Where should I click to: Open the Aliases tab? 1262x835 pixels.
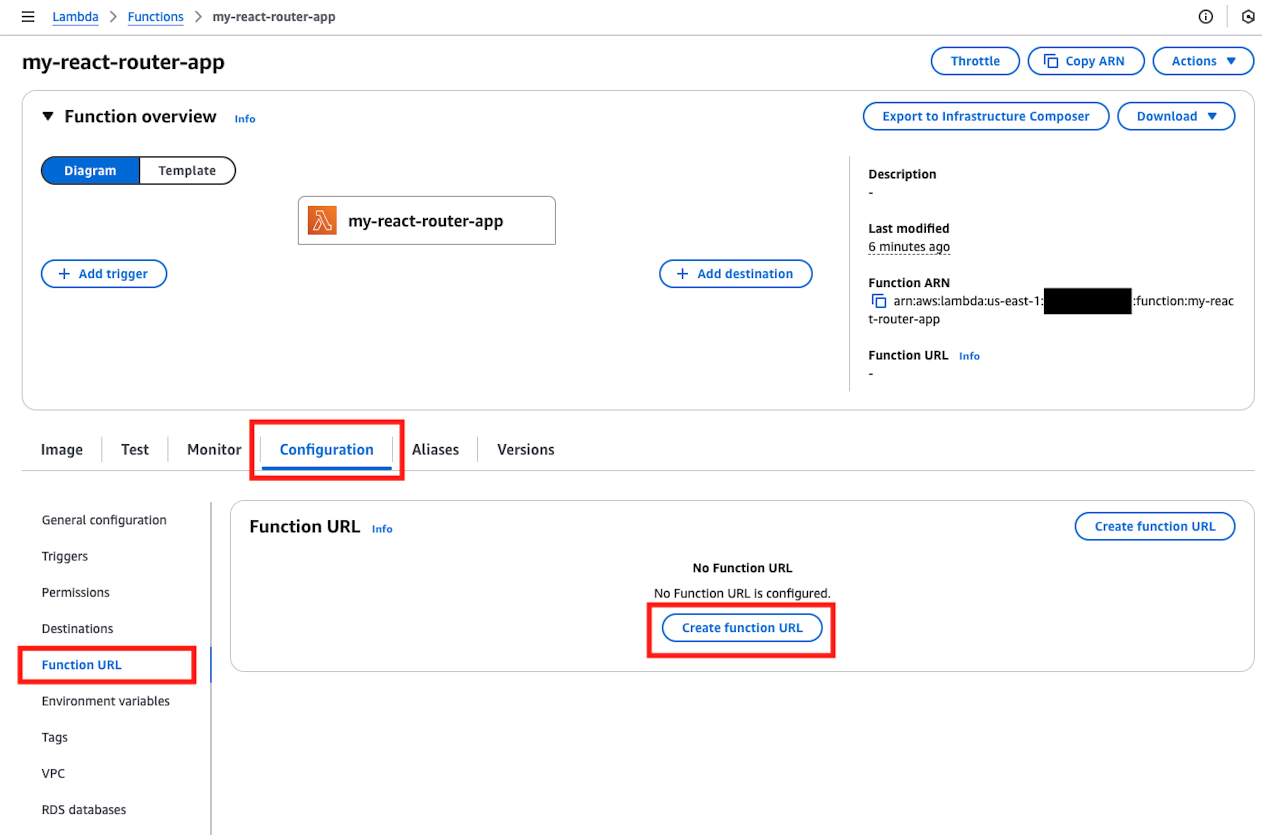(x=435, y=450)
